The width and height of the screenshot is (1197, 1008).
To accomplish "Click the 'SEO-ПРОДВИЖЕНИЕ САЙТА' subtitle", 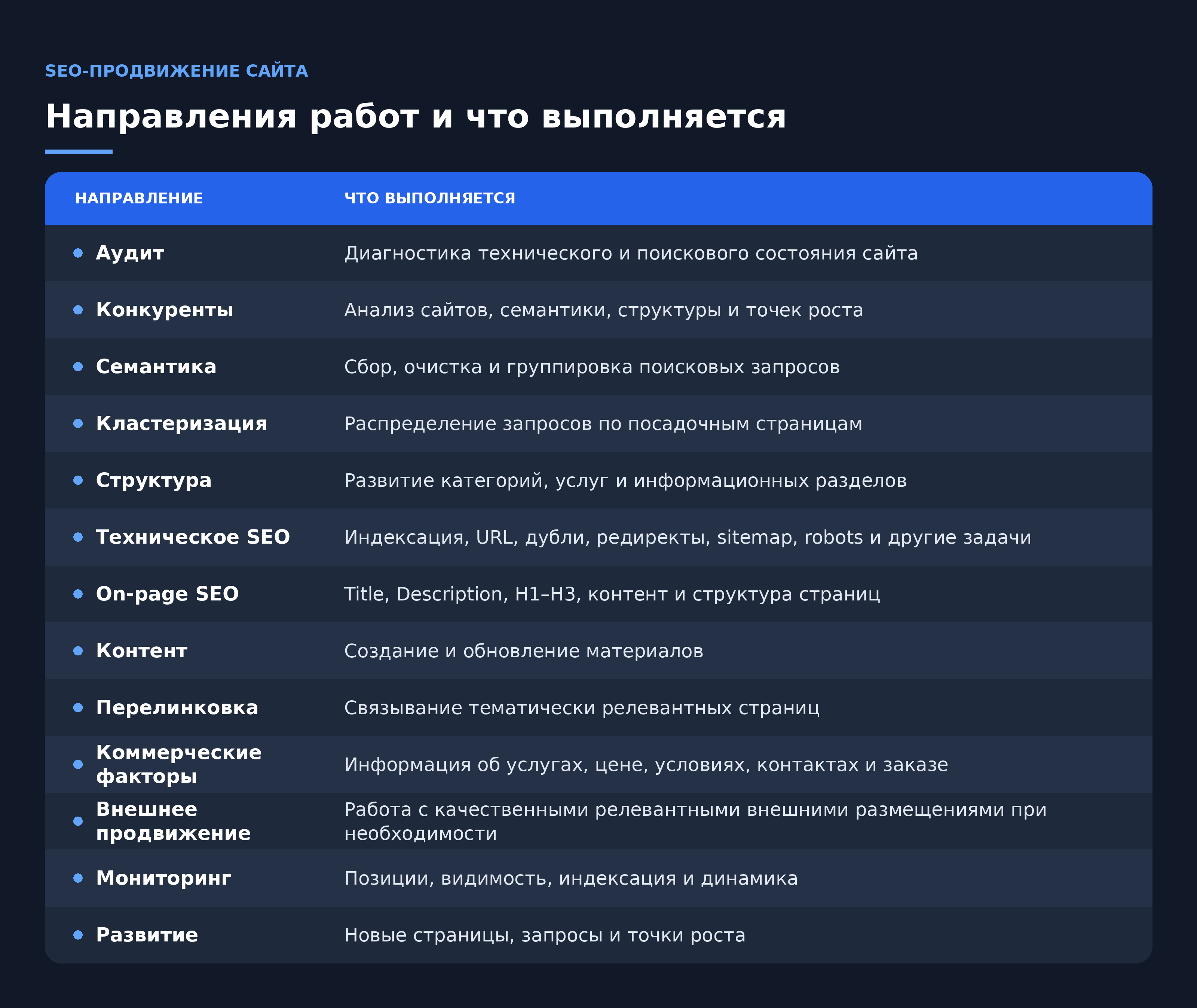I will point(177,71).
